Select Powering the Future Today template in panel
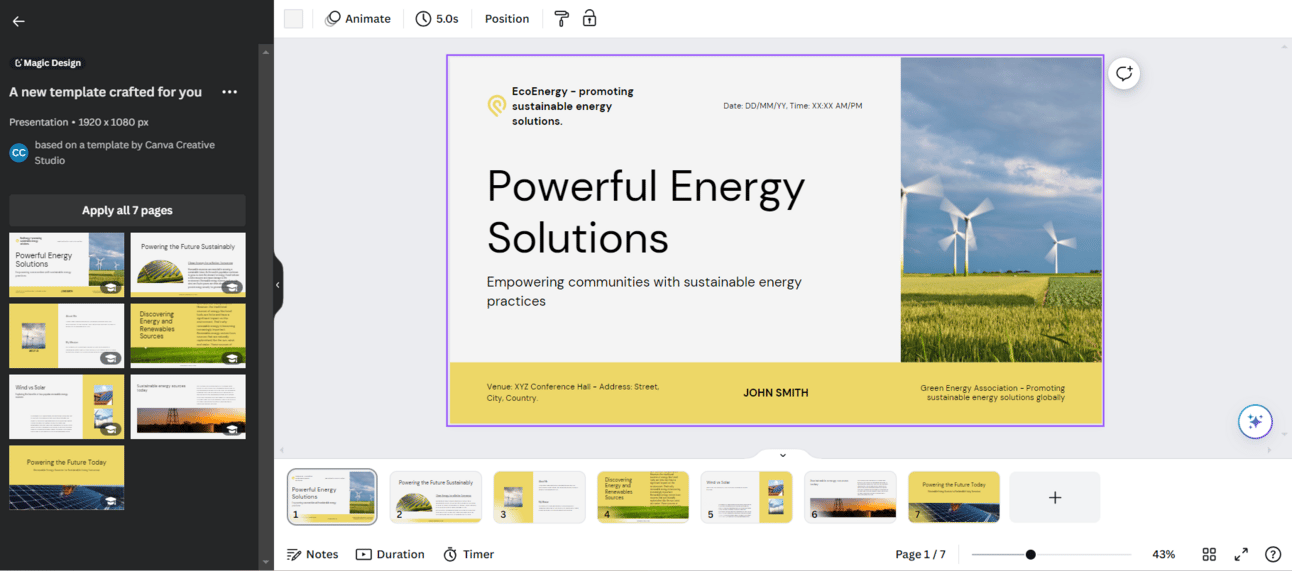Image resolution: width=1292 pixels, height=571 pixels. tap(67, 478)
